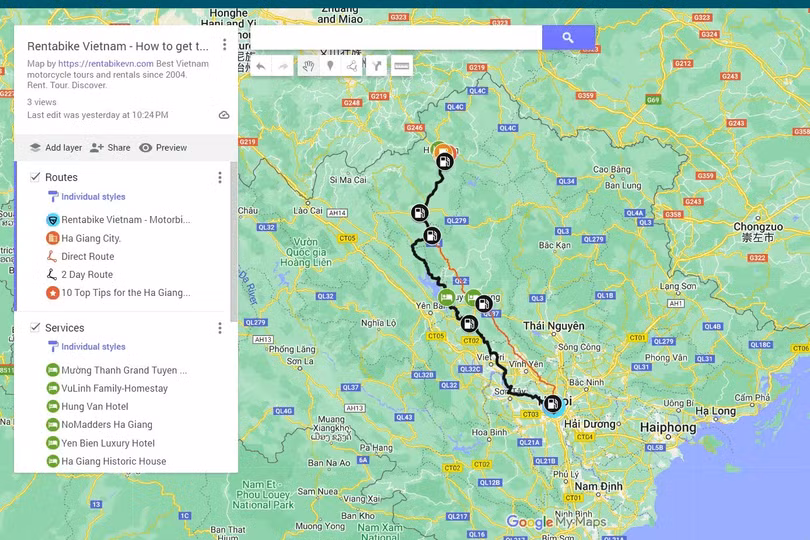Screen dimensions: 810x540
Task: Select the Add directions tool
Action: click(377, 66)
